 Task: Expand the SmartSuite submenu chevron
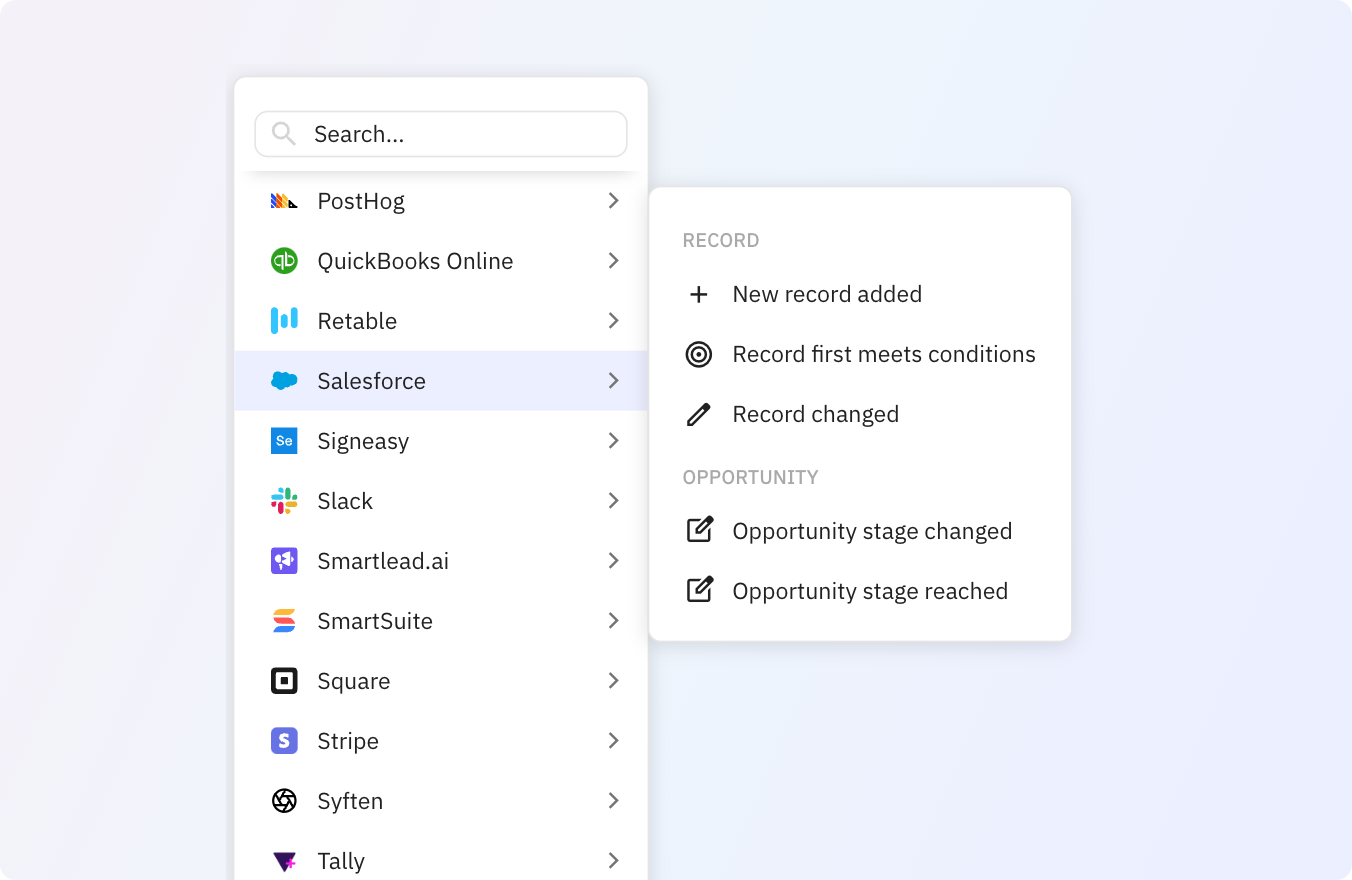pyautogui.click(x=614, y=621)
